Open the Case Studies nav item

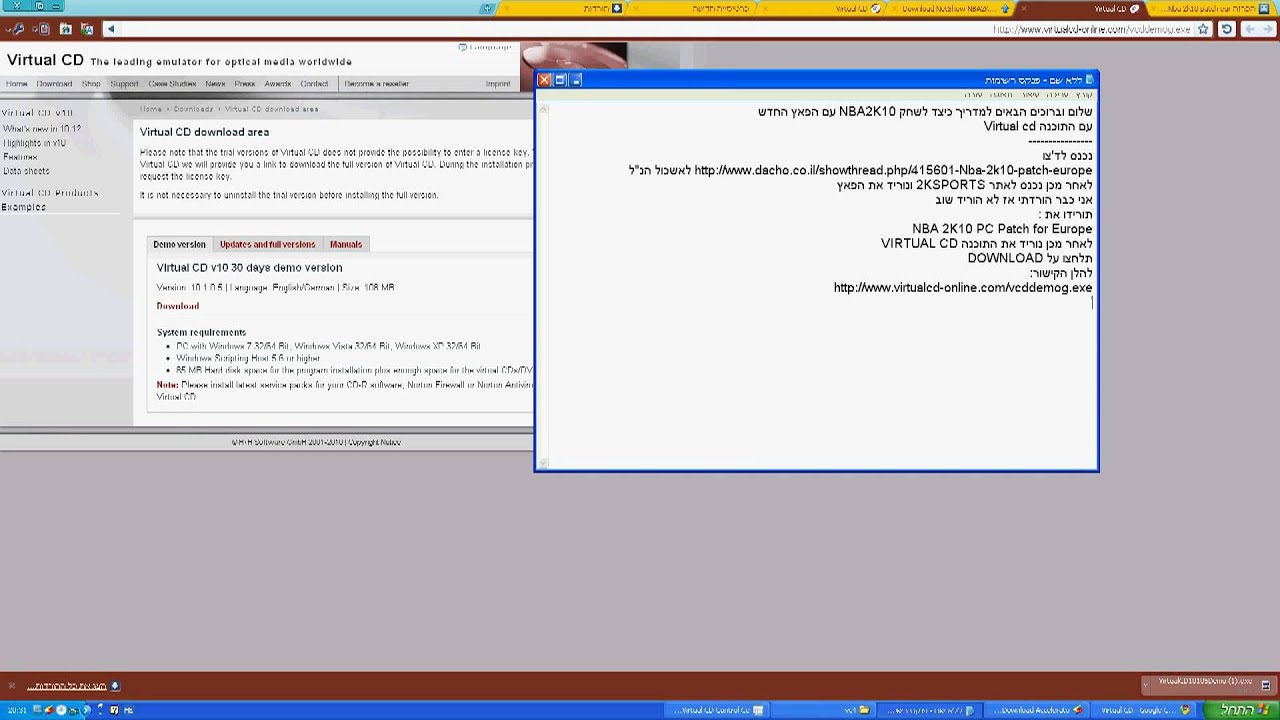(x=172, y=84)
